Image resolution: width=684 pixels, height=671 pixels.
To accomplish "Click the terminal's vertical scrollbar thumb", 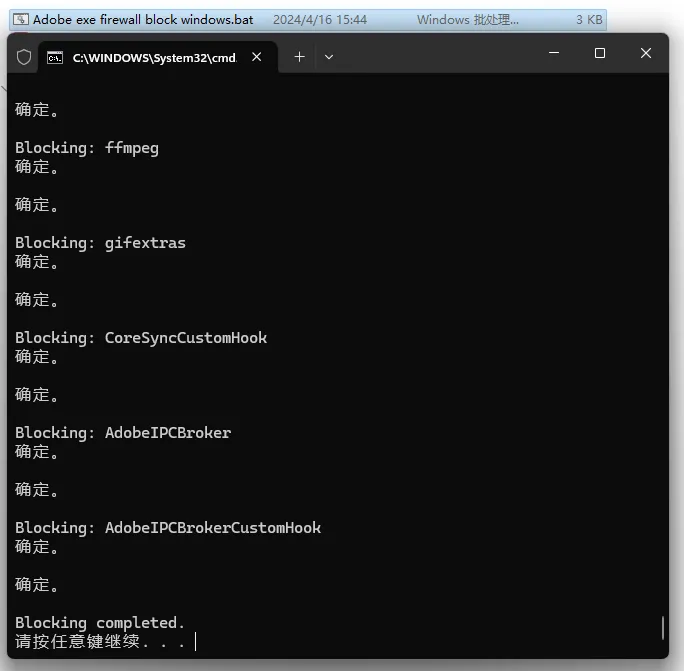I will point(662,627).
